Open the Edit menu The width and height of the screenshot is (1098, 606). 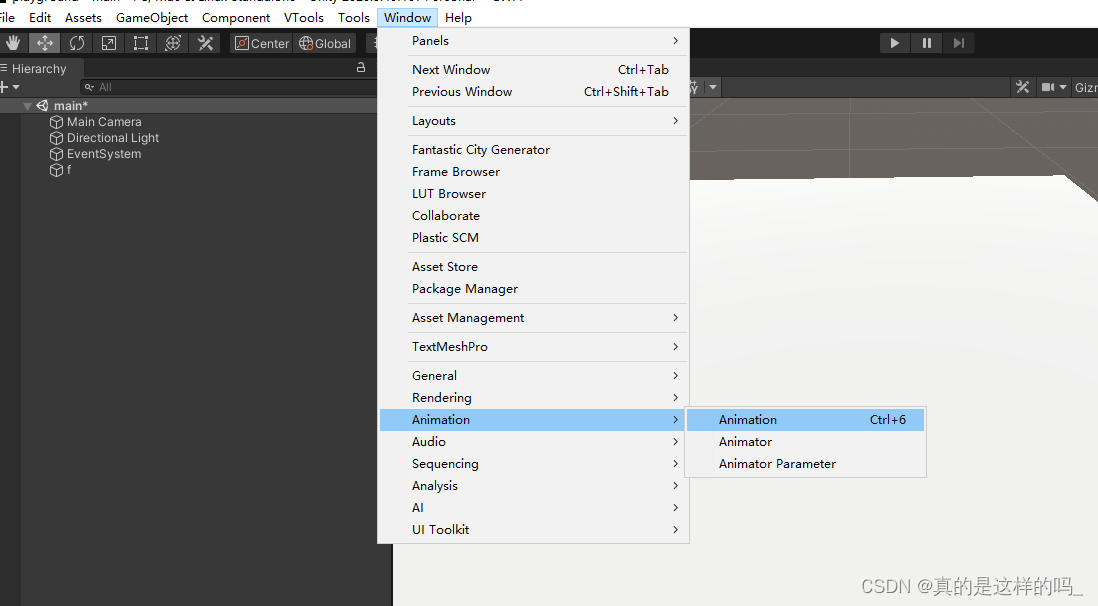(x=40, y=18)
